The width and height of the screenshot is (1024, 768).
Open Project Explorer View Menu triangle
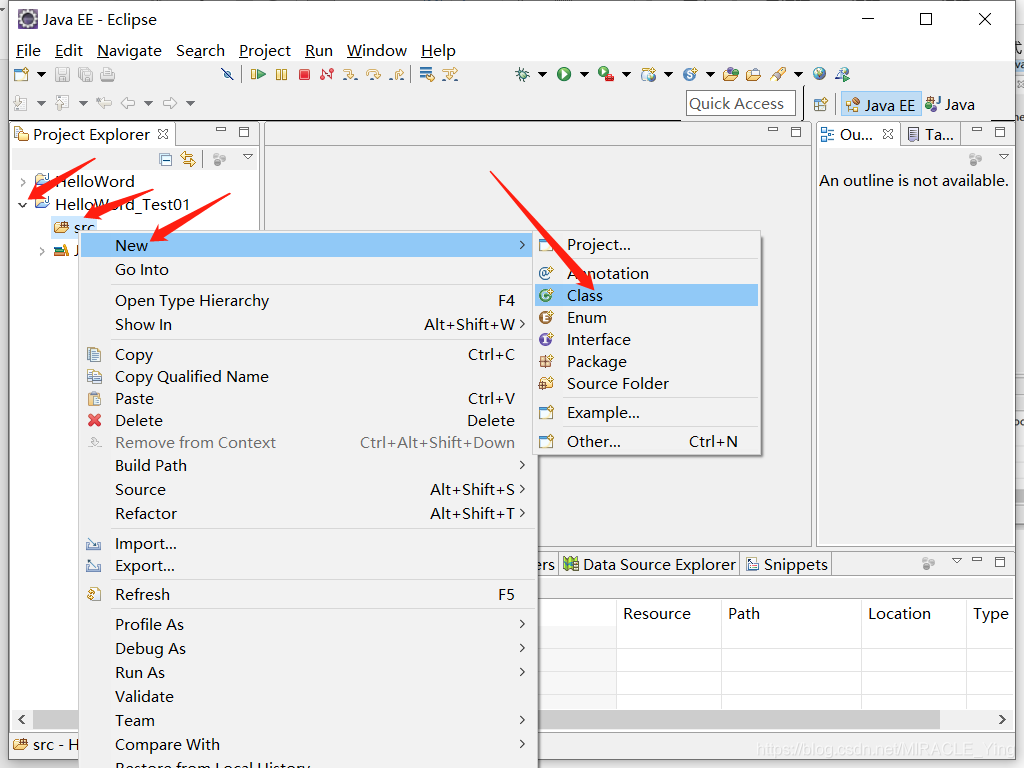(248, 157)
